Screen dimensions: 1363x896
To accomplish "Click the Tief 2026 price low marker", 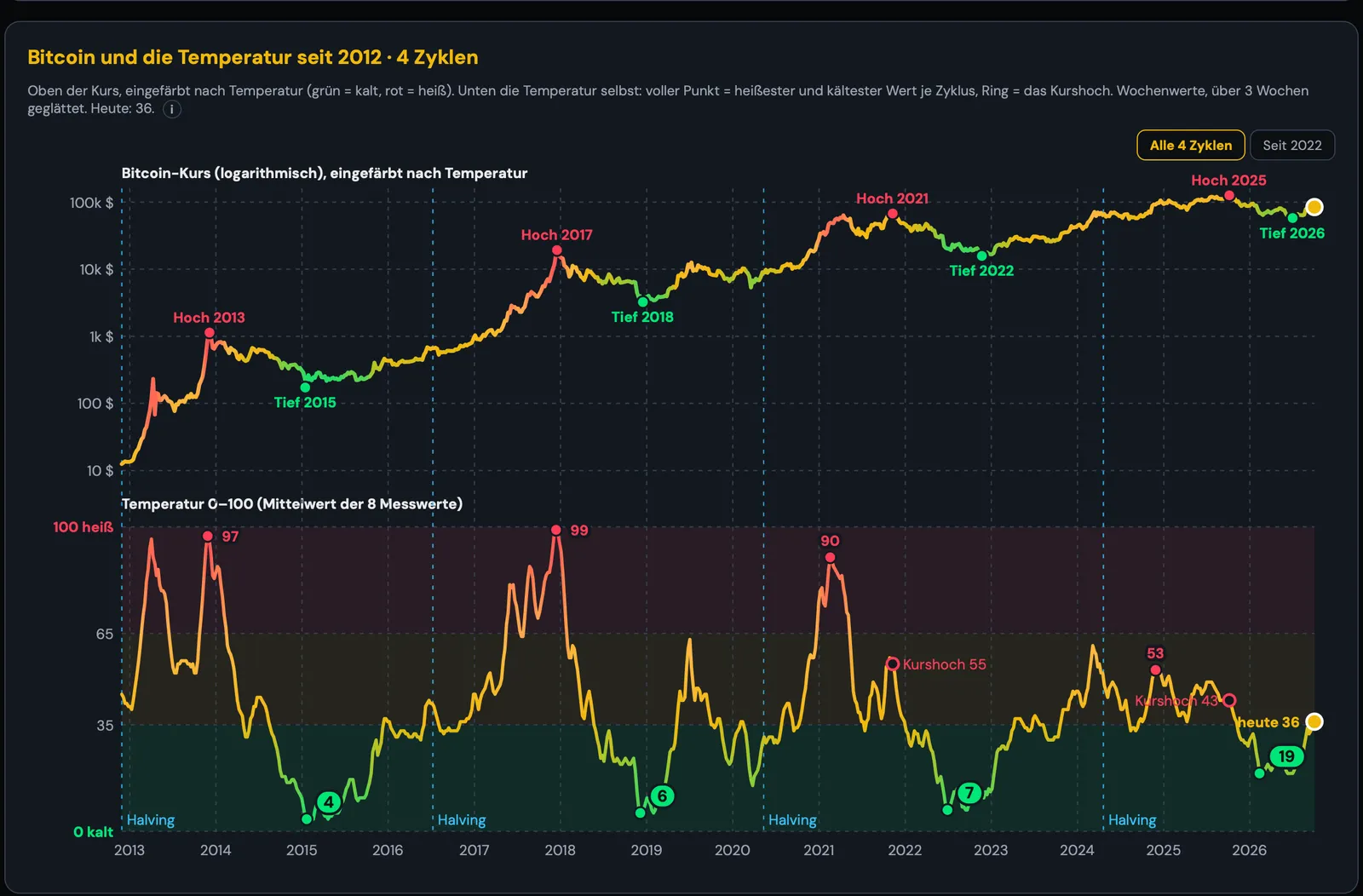I will click(1292, 218).
